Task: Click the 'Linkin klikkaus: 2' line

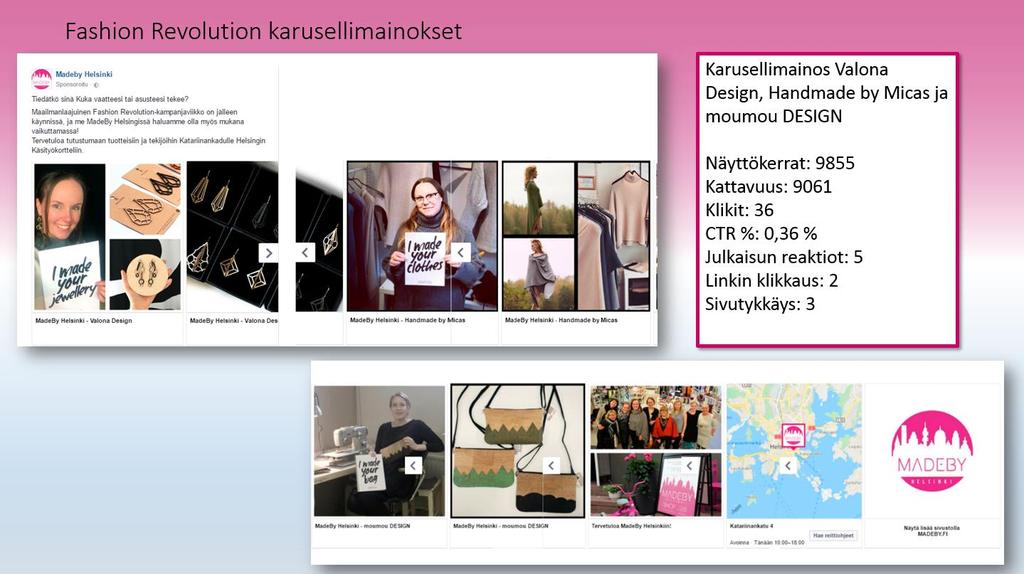Action: click(x=771, y=281)
